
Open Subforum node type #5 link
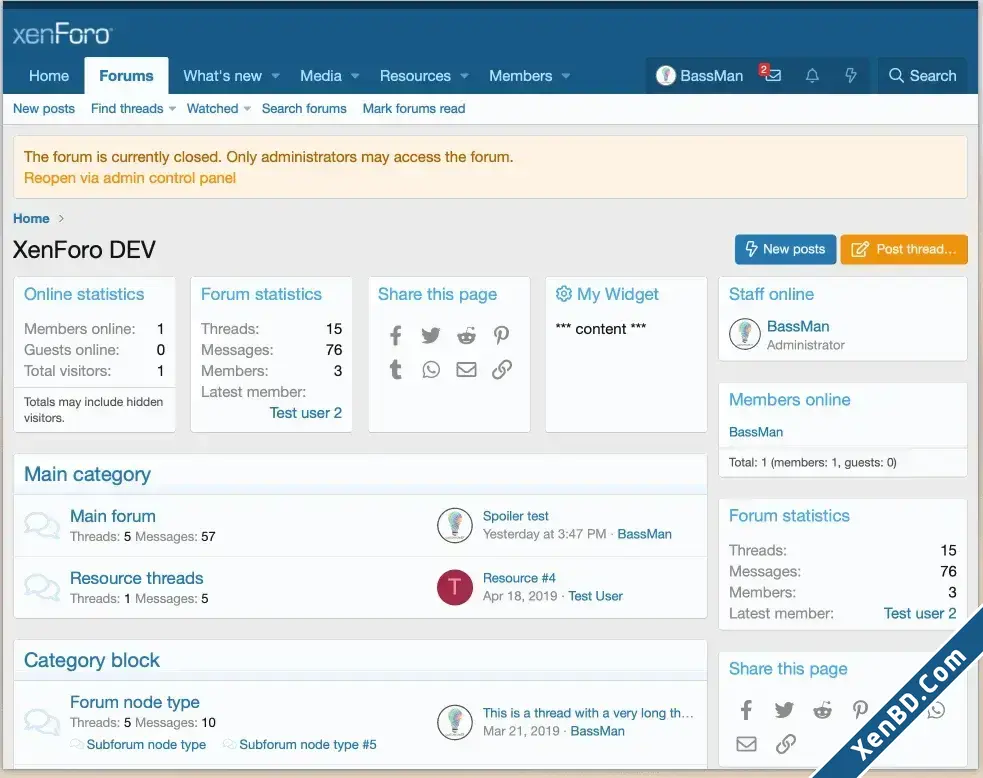308,744
